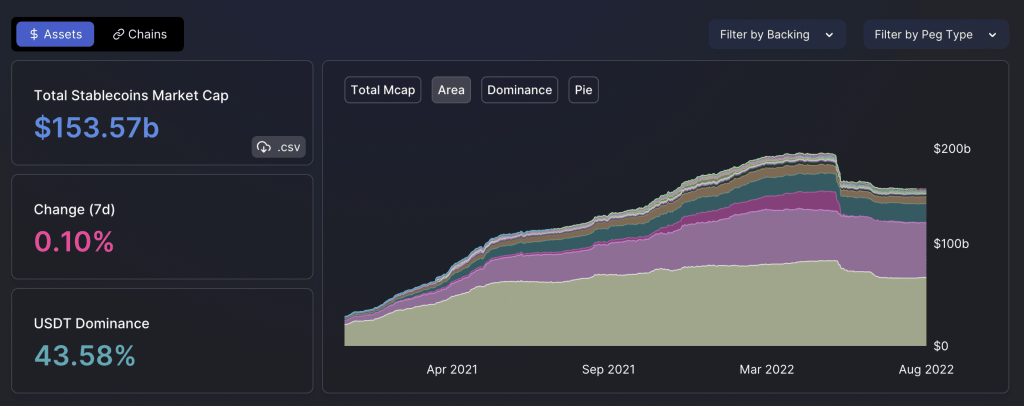Click the chevron arrow on Filter by Peg Type
Image resolution: width=1024 pixels, height=406 pixels.
[991, 34]
